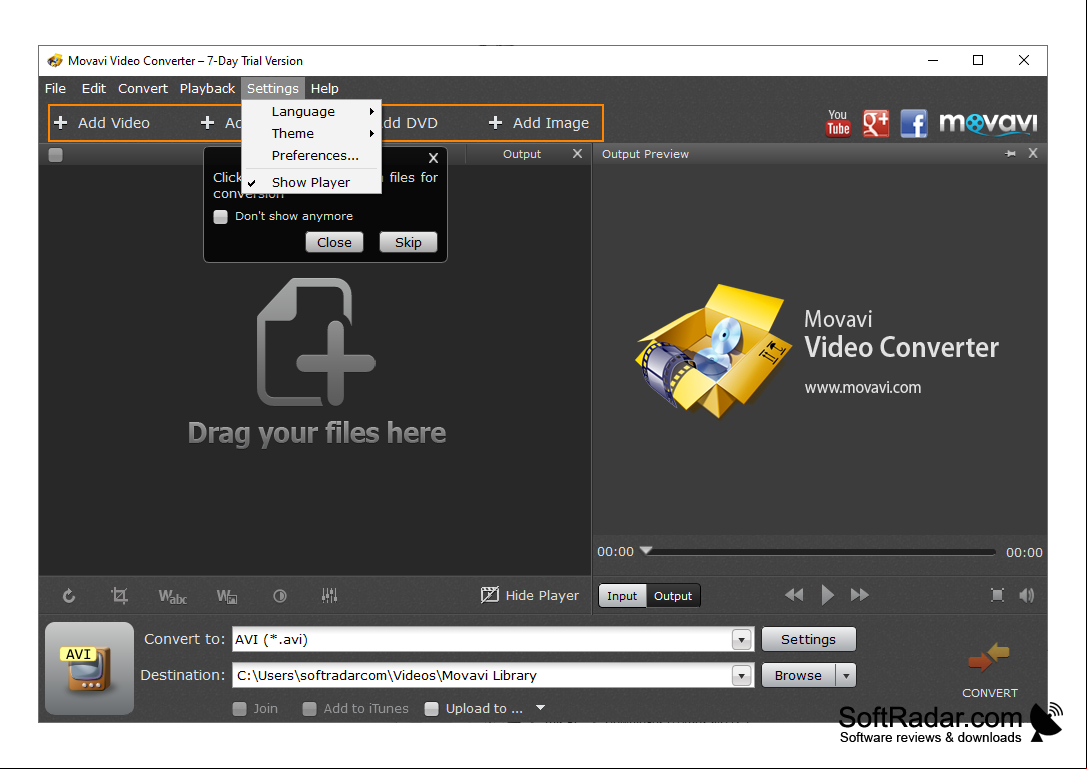This screenshot has width=1087, height=769.
Task: Click Add Video in the toolbar
Action: (x=102, y=123)
